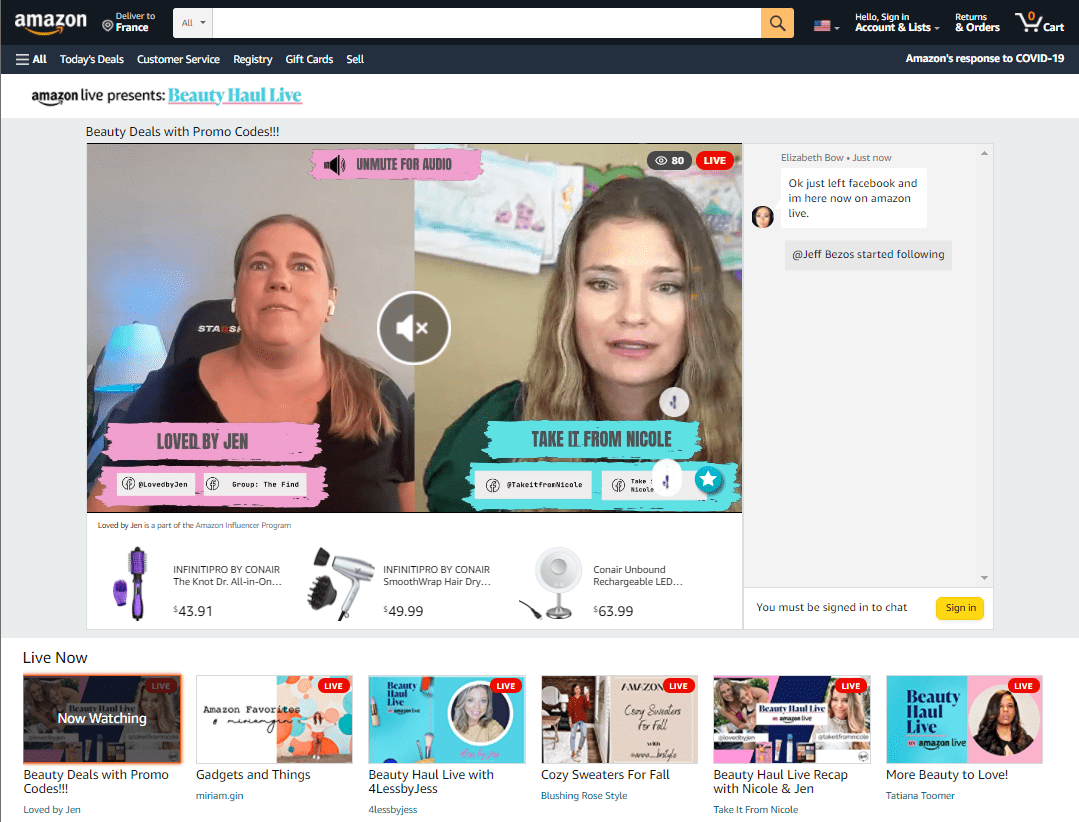Click the Beauty Haul Live title link
Screen dimensions: 1079x822
pos(235,95)
